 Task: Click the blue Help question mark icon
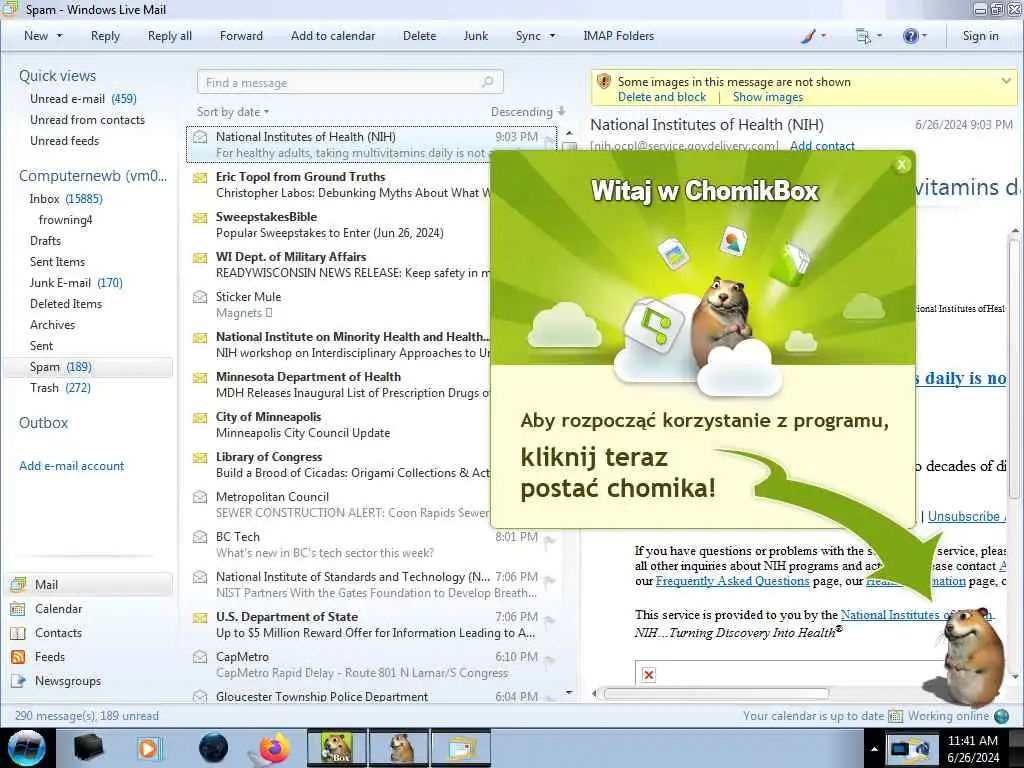[x=910, y=36]
